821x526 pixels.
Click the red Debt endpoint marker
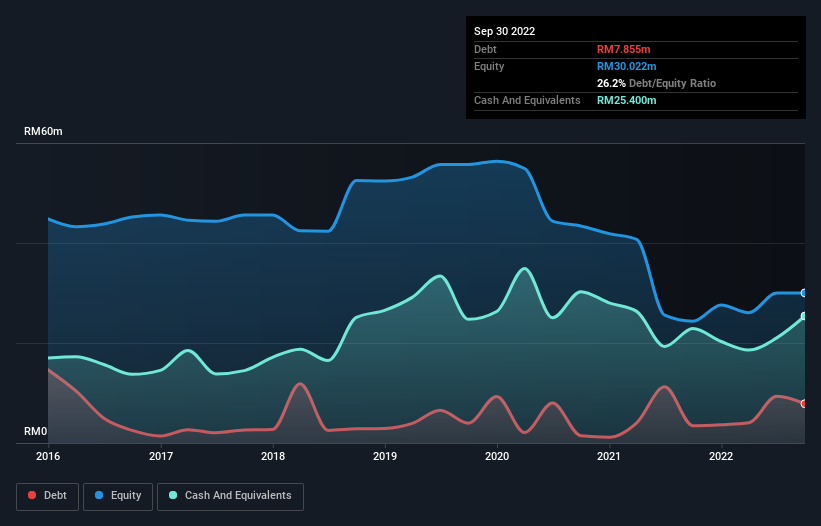pos(804,404)
